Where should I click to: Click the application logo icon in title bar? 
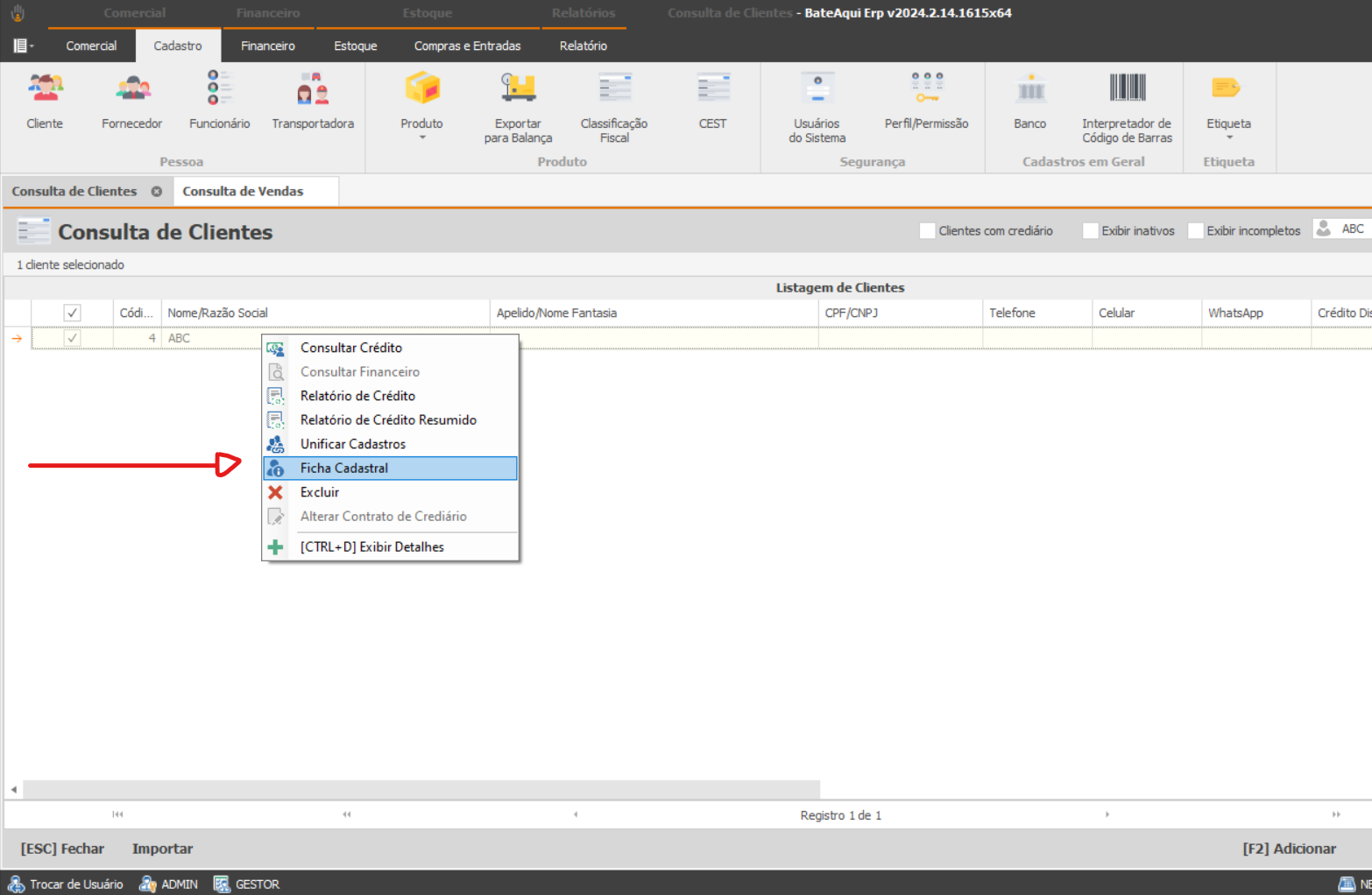pyautogui.click(x=18, y=13)
